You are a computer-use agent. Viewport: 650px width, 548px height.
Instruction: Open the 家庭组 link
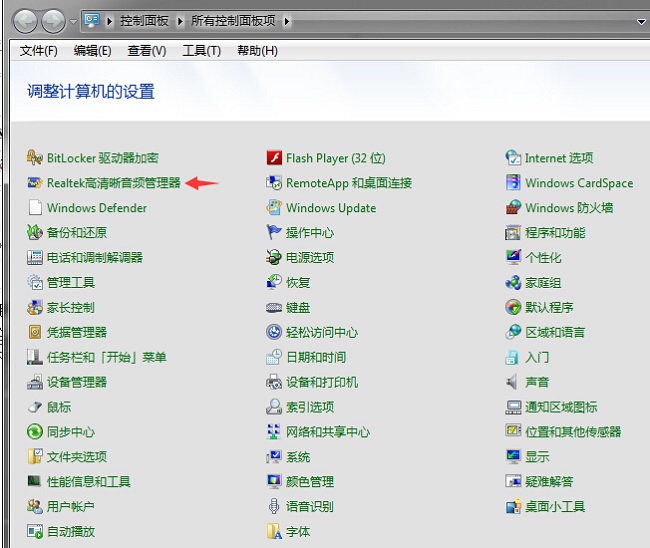click(x=543, y=282)
